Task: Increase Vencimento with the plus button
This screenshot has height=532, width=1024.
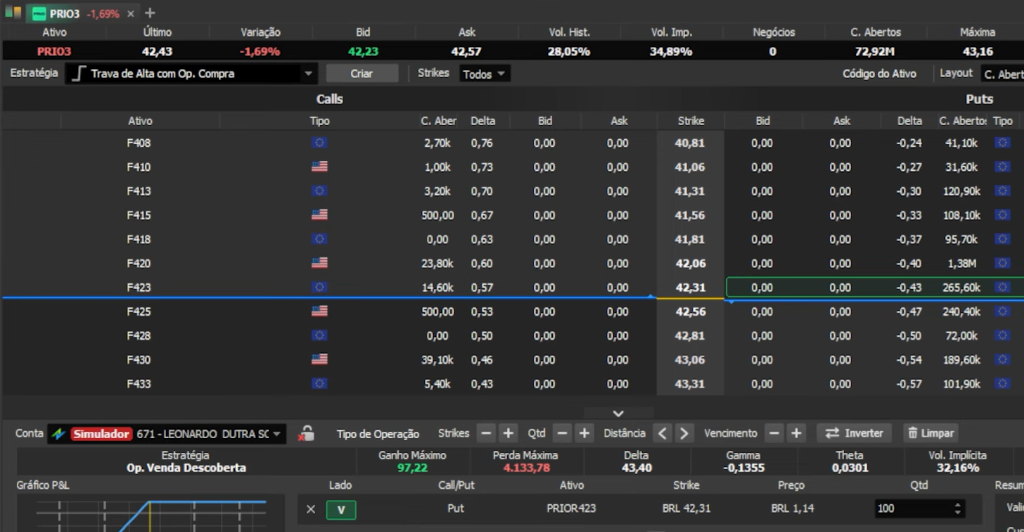Action: tap(796, 433)
